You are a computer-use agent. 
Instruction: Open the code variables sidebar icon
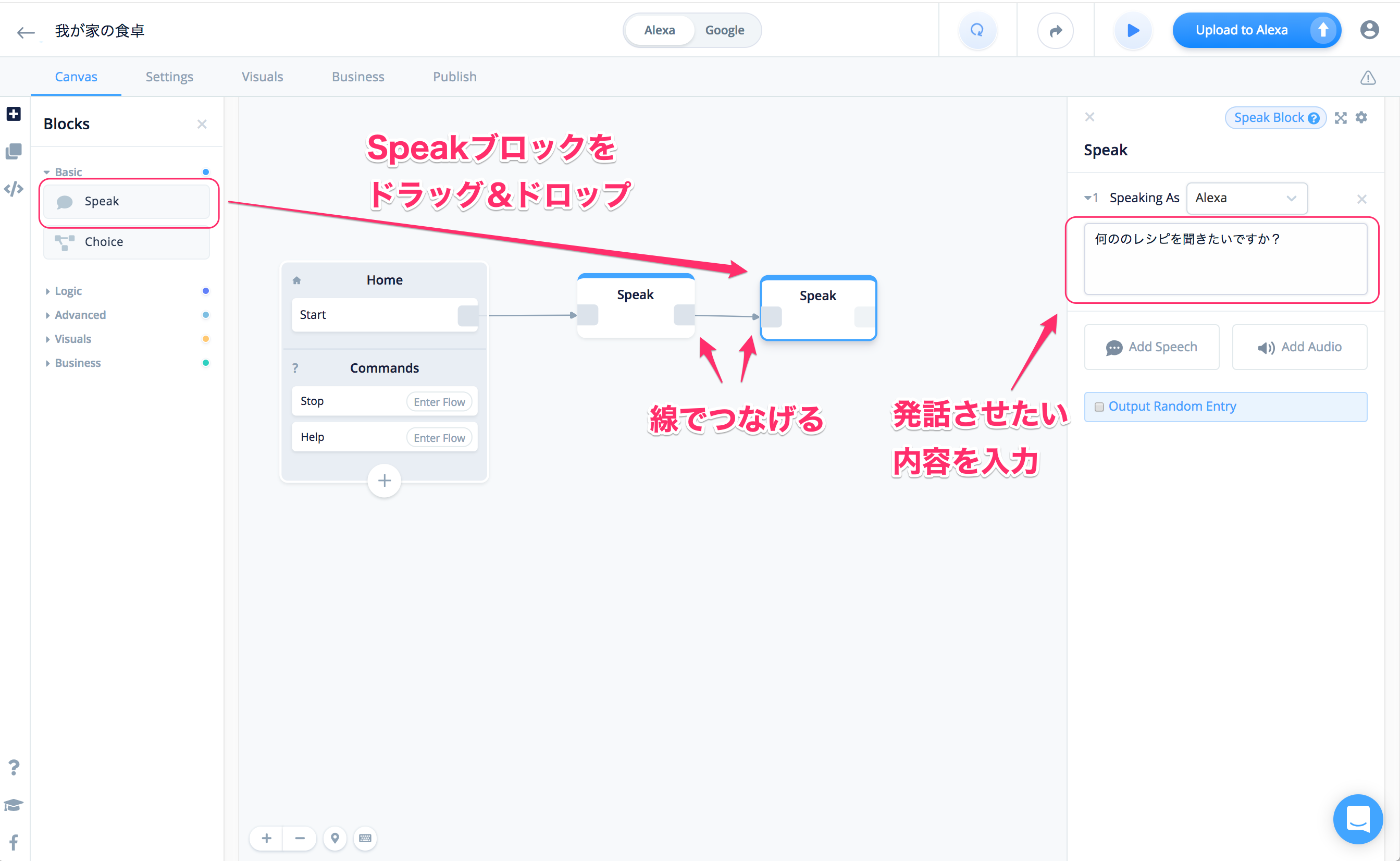click(14, 189)
